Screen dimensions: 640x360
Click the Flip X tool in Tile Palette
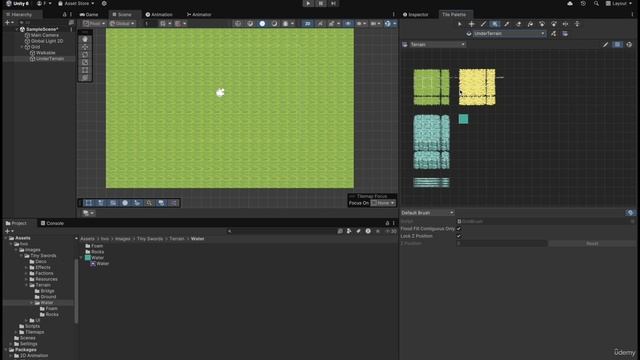pyautogui.click(x=565, y=24)
